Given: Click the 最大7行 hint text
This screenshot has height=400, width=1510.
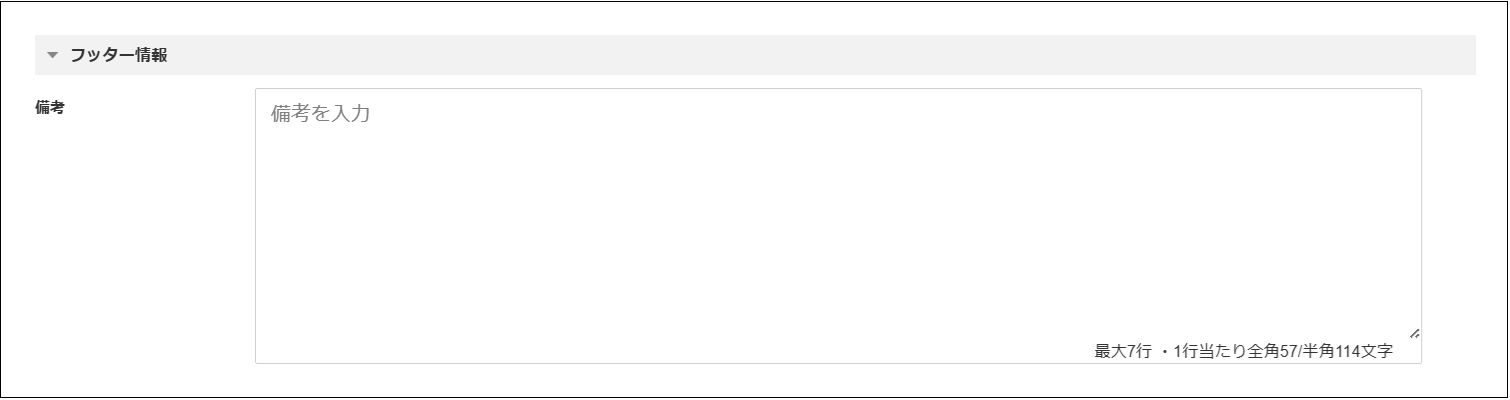Looking at the screenshot, I should pyautogui.click(x=1123, y=351).
